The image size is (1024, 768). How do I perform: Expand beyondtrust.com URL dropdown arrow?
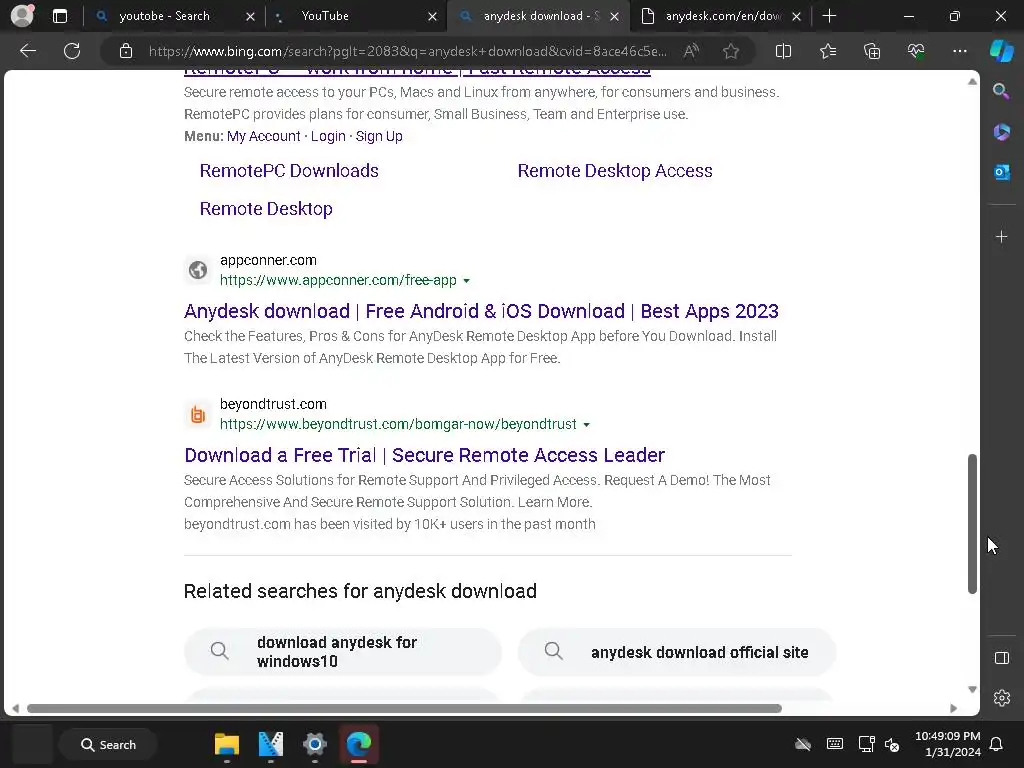[x=586, y=424]
